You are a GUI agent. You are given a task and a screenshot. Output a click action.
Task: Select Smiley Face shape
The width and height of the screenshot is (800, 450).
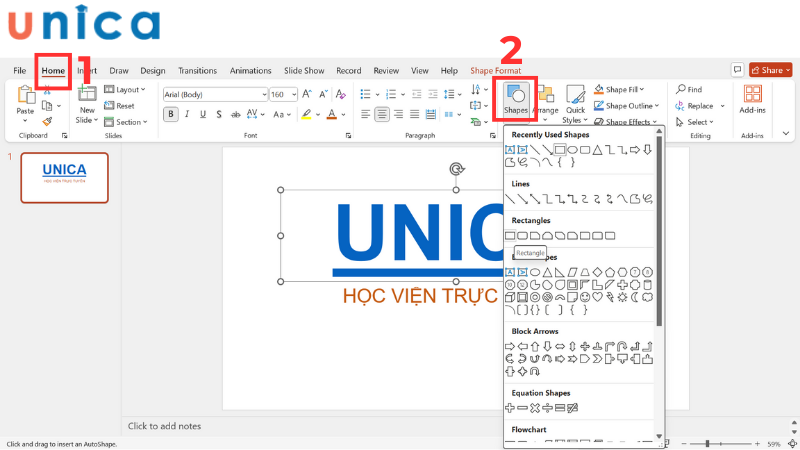point(585,297)
